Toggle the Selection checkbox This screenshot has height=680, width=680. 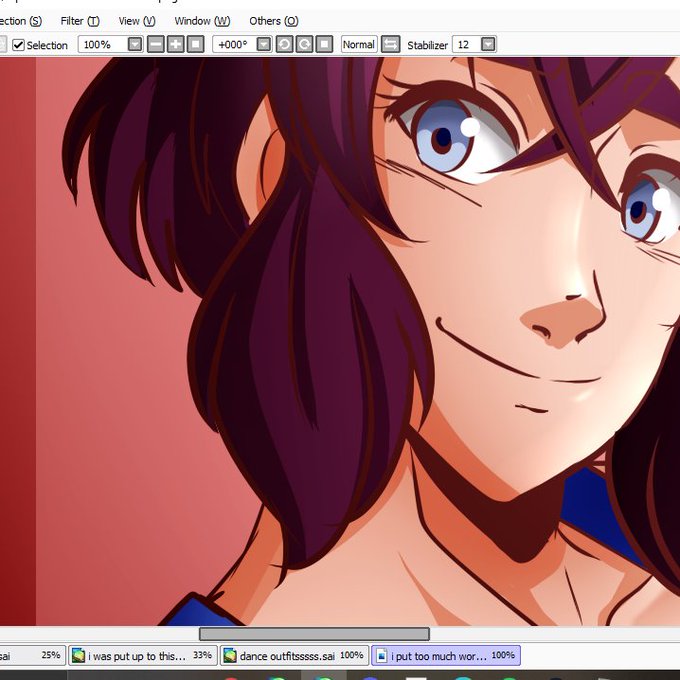point(18,45)
